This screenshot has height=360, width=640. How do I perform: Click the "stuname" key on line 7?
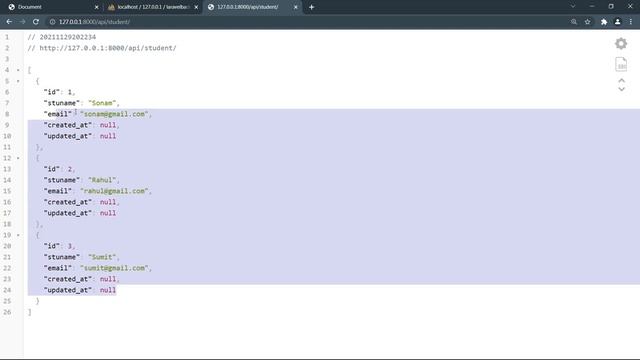pos(62,103)
